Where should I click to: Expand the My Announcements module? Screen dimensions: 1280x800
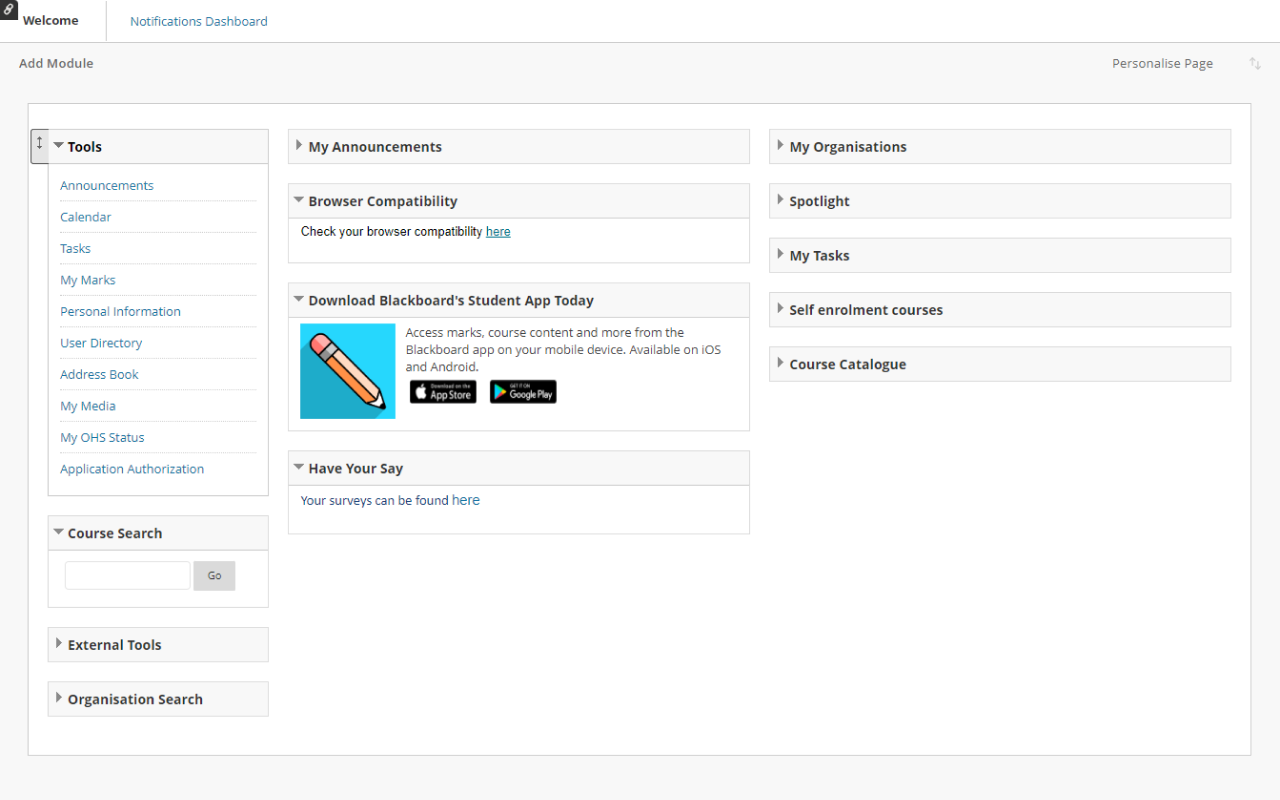(299, 146)
